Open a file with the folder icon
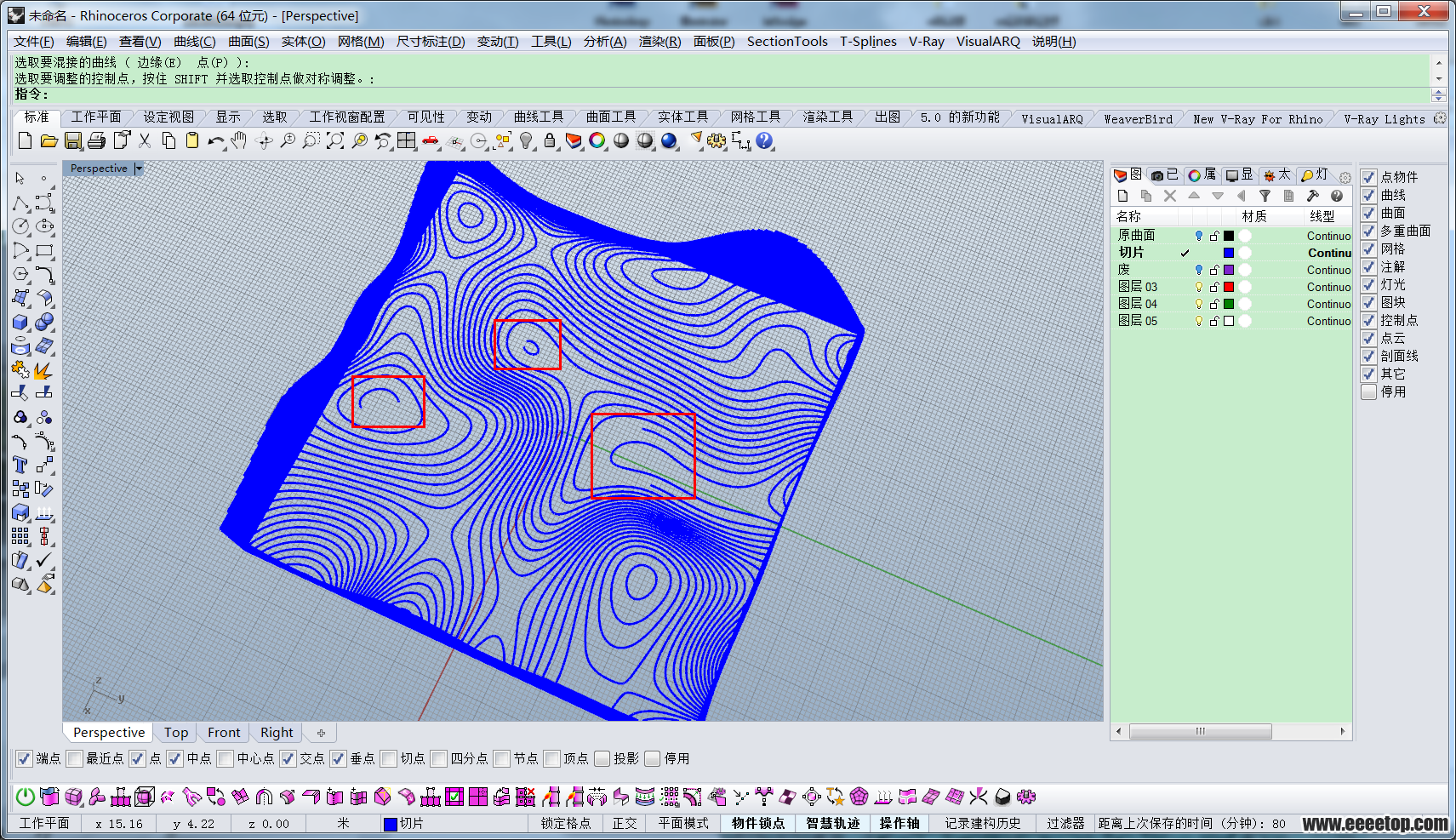 tap(49, 140)
